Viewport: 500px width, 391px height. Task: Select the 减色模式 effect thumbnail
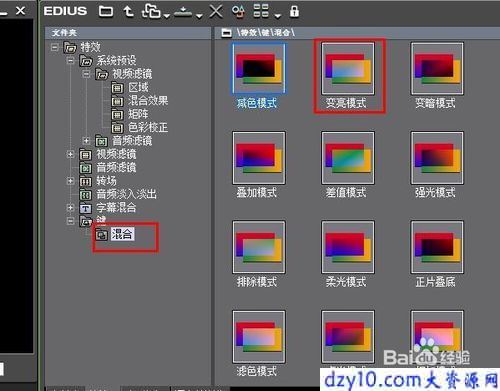(259, 68)
